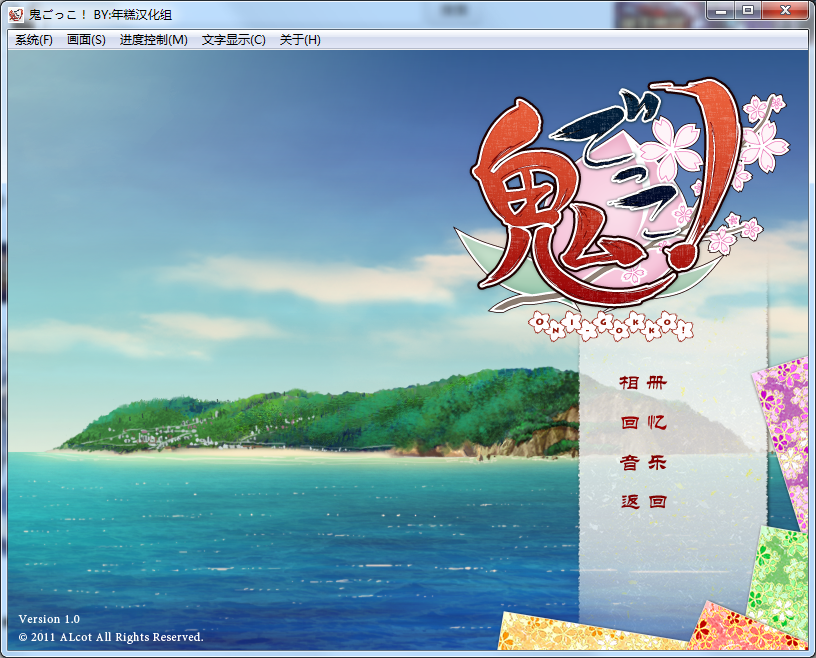Click the game icon in the title bar
The width and height of the screenshot is (816, 658).
[15, 15]
